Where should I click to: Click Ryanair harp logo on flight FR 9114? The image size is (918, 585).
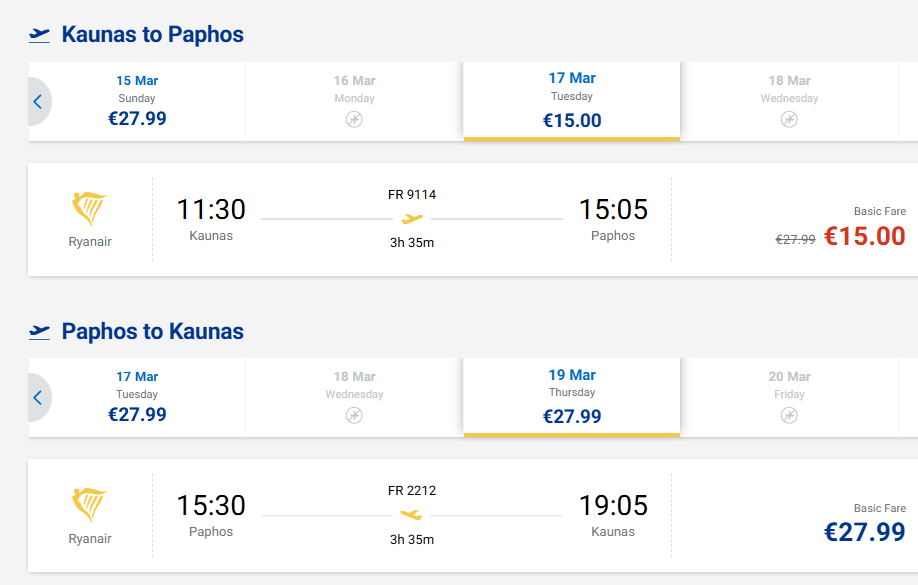[x=90, y=209]
